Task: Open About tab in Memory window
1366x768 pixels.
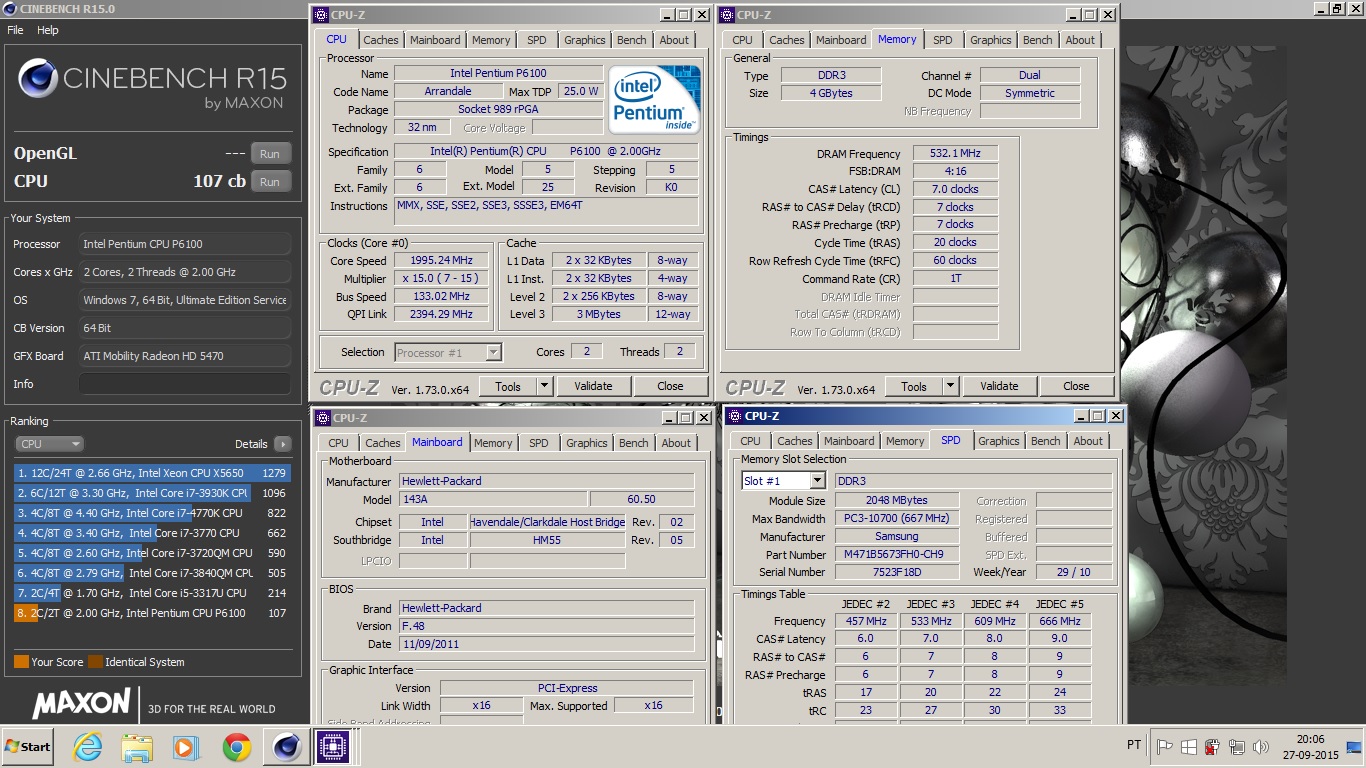Action: tap(1079, 40)
